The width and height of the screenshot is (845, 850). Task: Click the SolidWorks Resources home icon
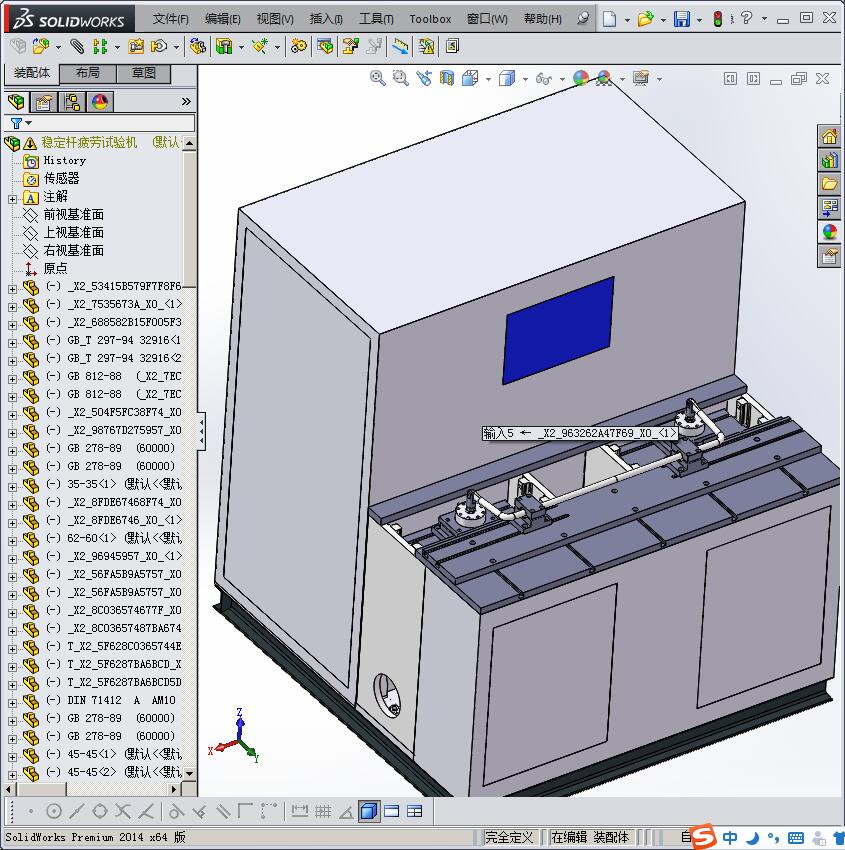829,136
